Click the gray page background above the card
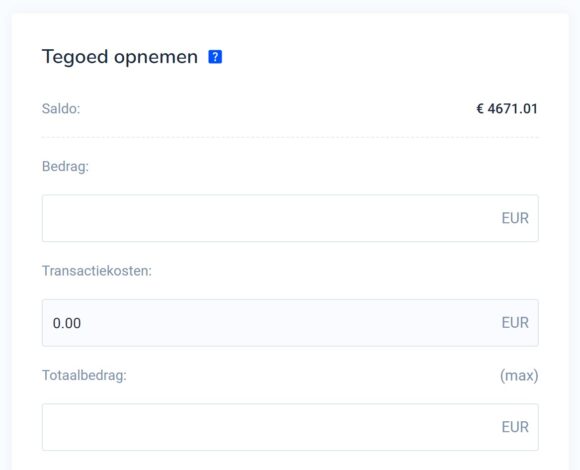The image size is (580, 470). (290, 6)
